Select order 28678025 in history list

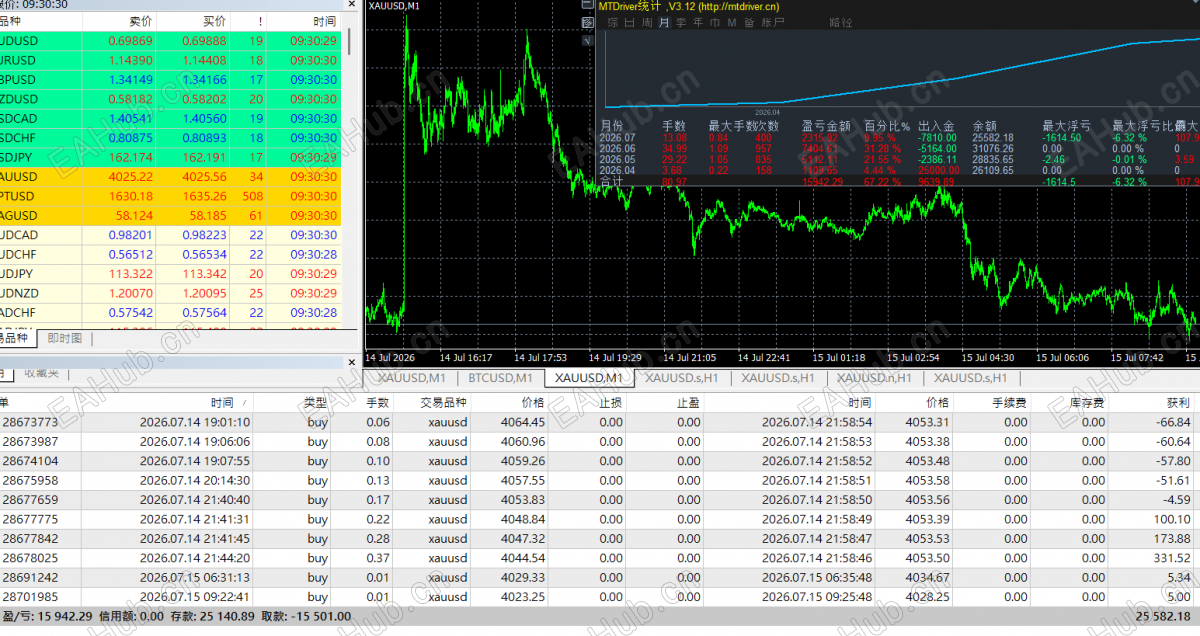tap(600, 558)
